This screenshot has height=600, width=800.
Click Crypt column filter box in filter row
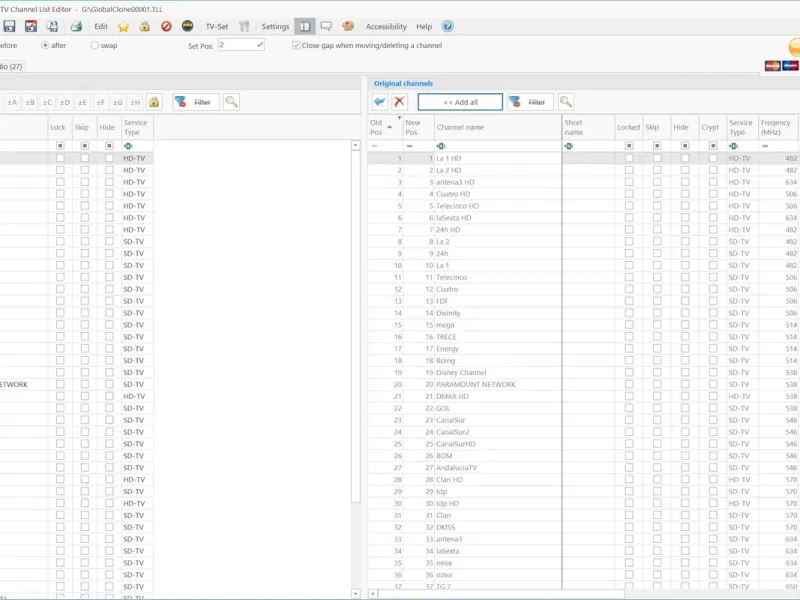pyautogui.click(x=713, y=146)
